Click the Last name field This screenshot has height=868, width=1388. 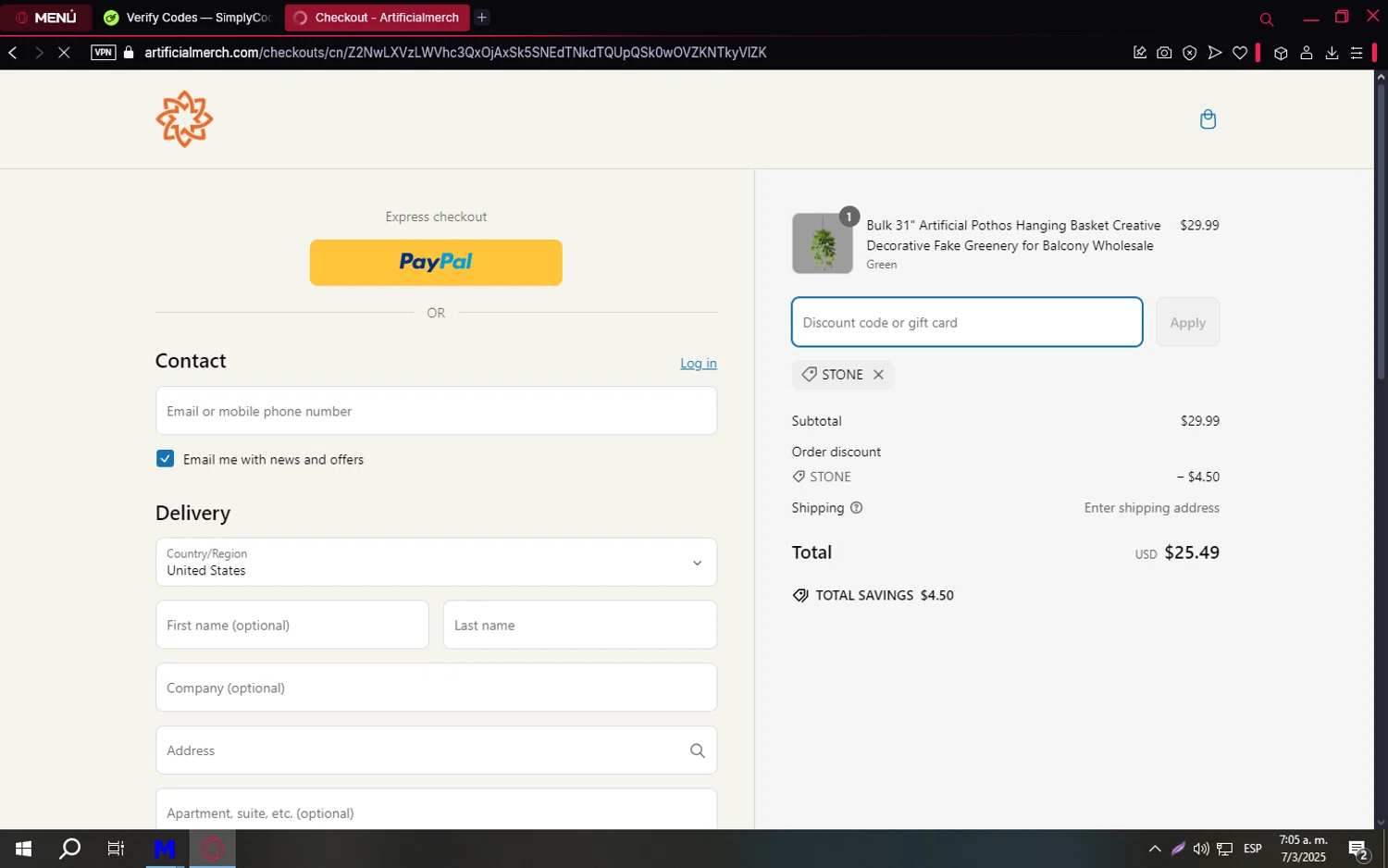580,625
